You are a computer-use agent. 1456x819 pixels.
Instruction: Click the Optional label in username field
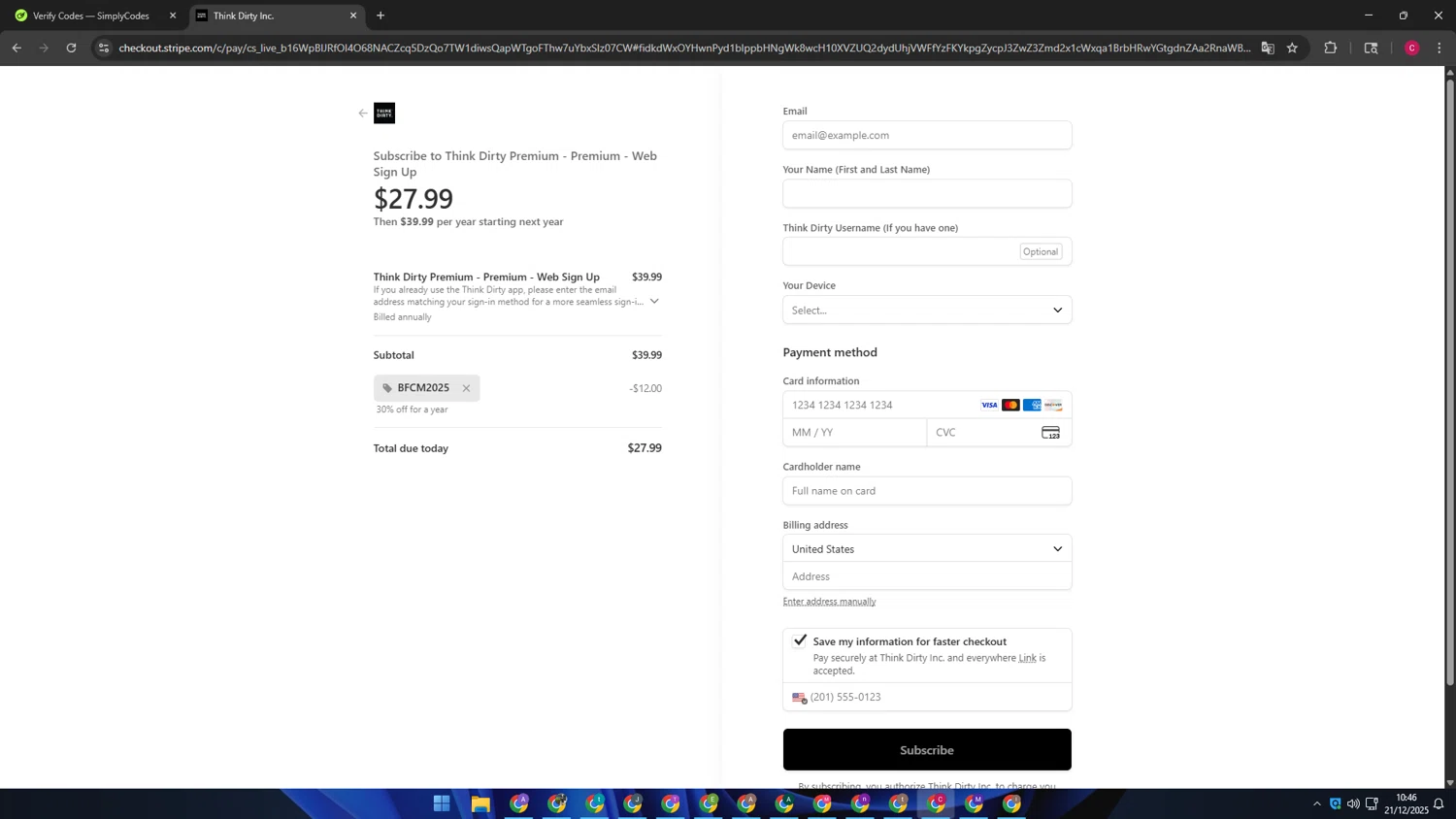pyautogui.click(x=1041, y=252)
